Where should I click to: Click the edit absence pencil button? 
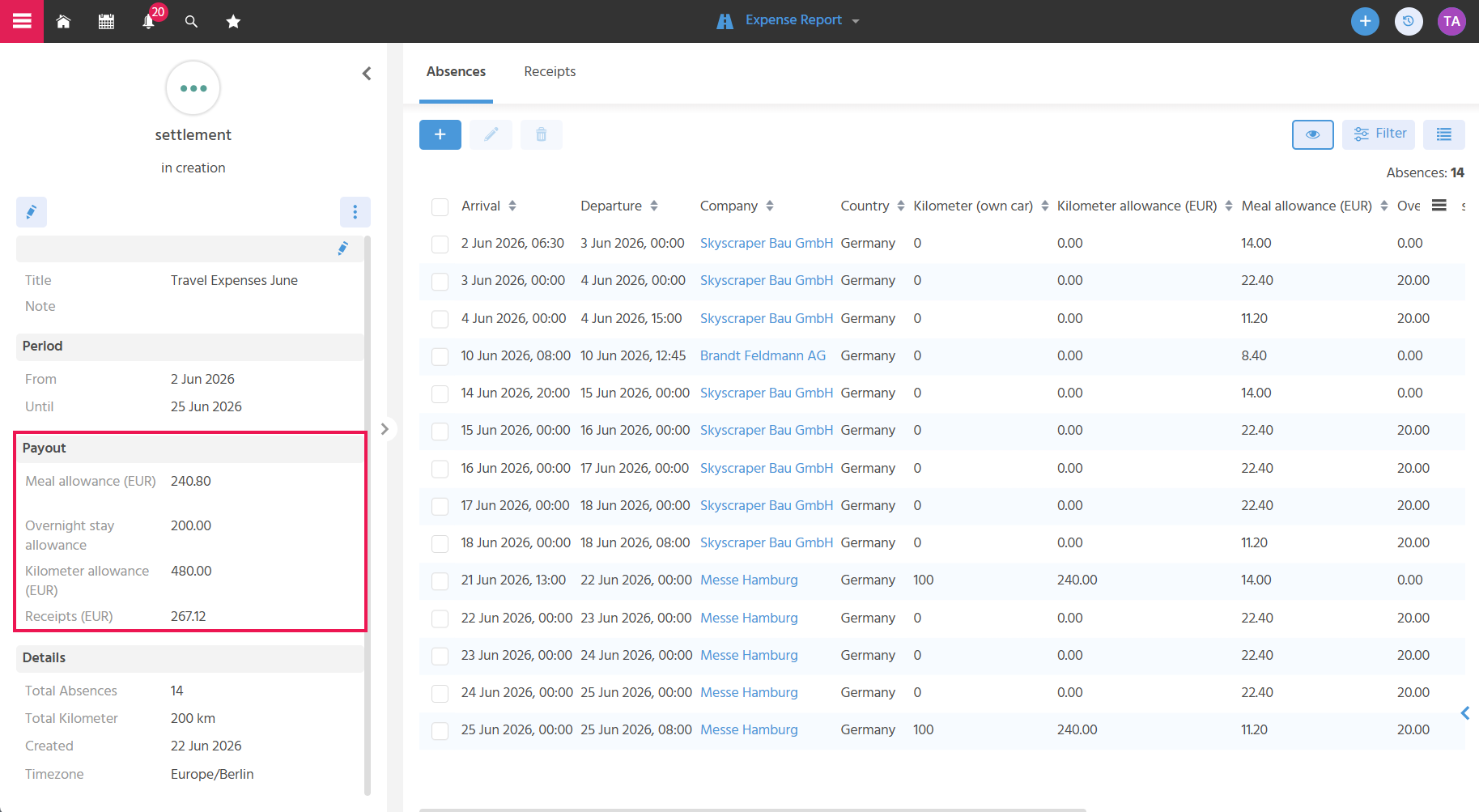(491, 134)
